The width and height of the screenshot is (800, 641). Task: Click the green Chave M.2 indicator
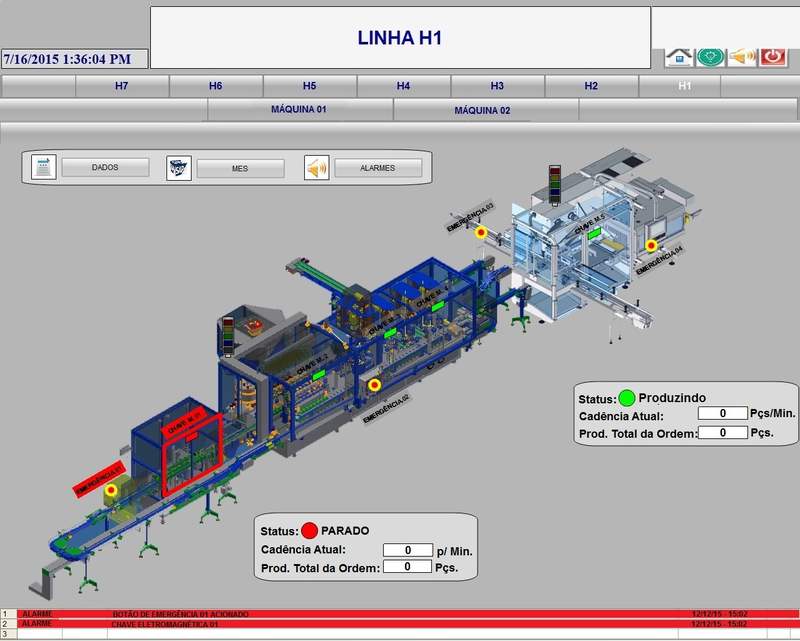click(x=319, y=375)
